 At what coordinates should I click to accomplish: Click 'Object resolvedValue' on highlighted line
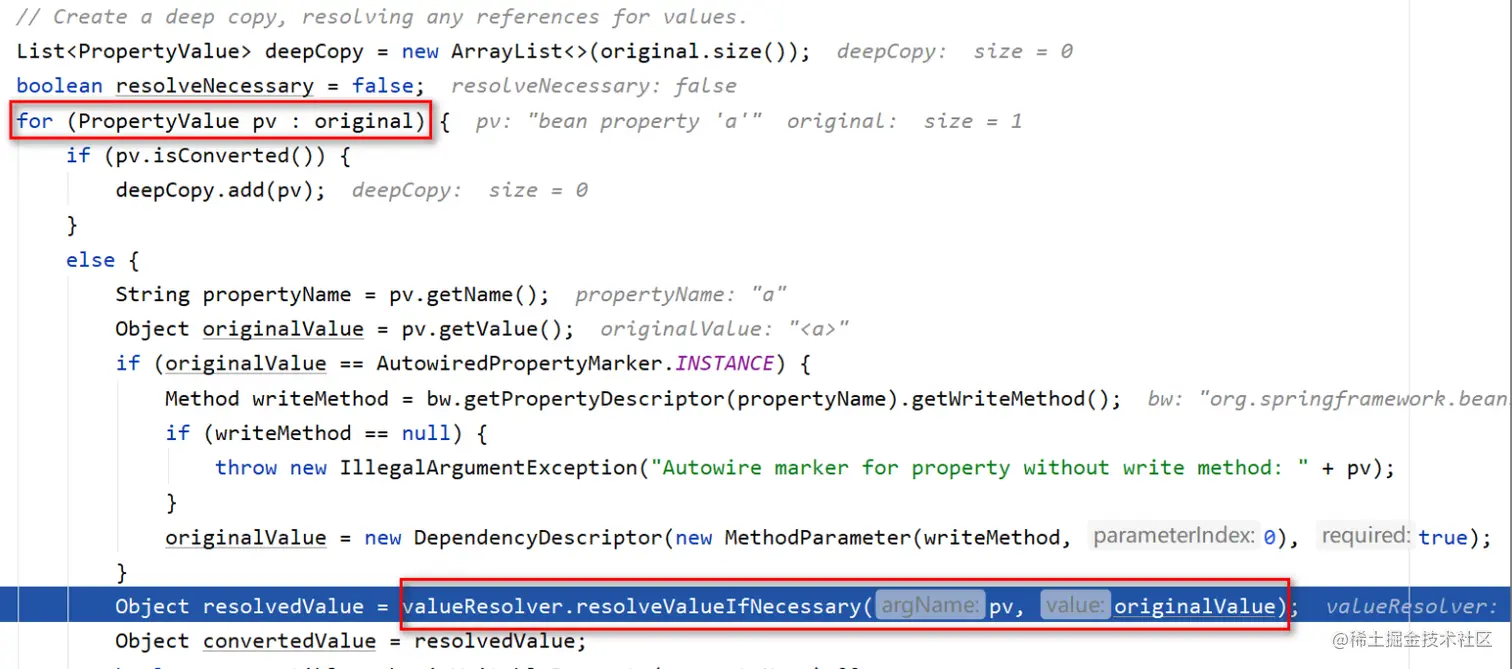tap(239, 606)
